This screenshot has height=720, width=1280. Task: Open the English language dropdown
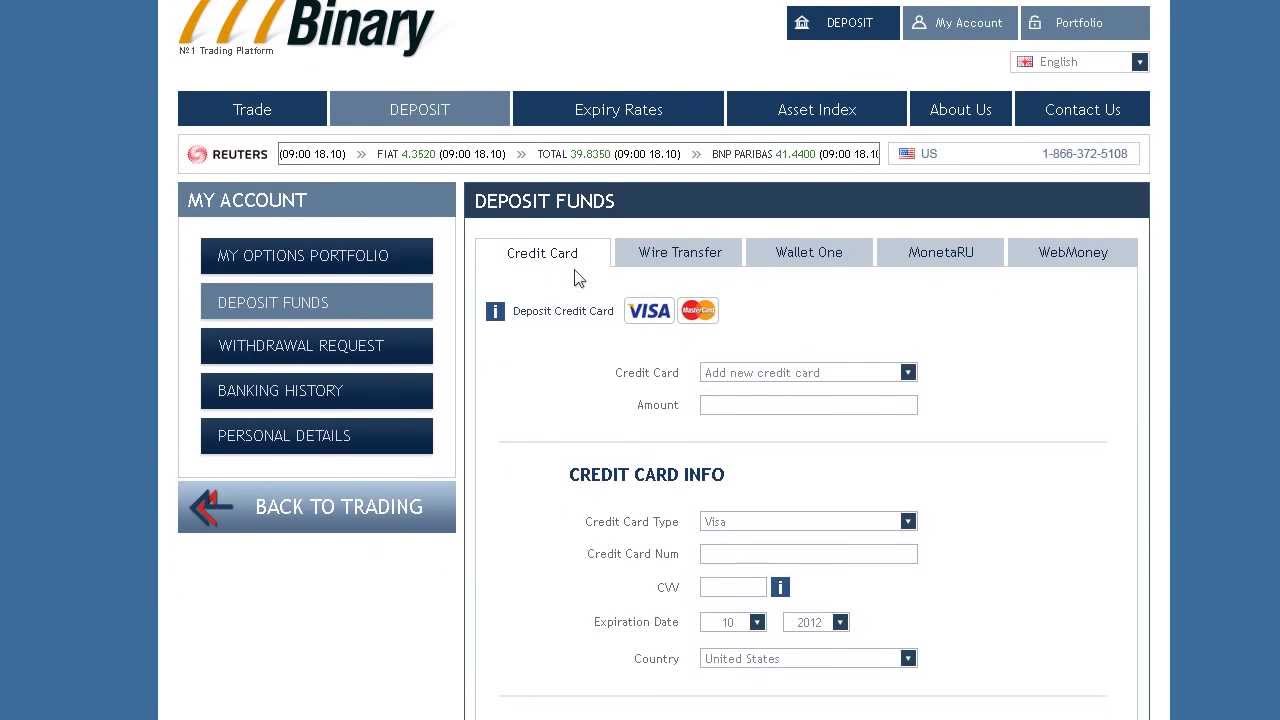tap(1080, 62)
